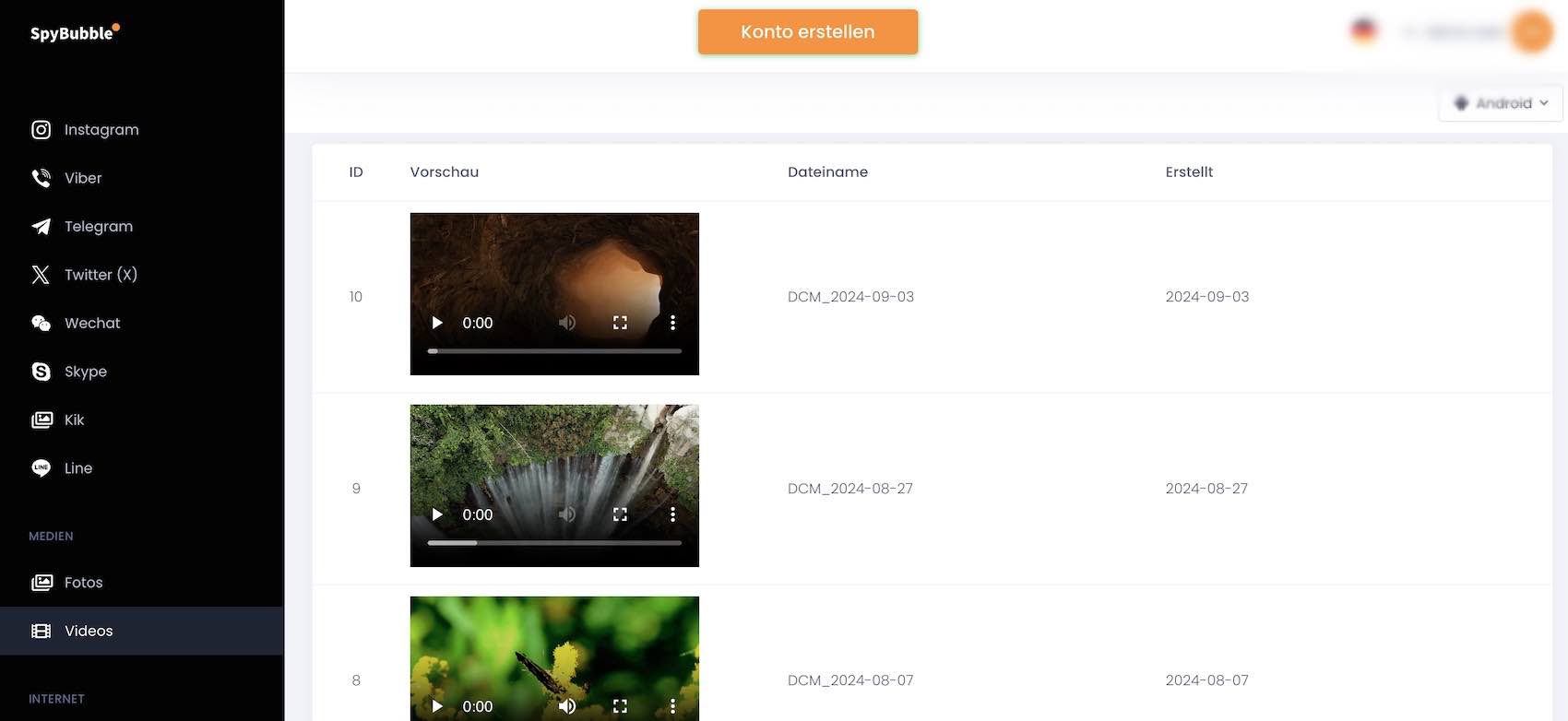Click the Erstellt column header
Image resolution: width=1568 pixels, height=721 pixels.
click(1189, 172)
